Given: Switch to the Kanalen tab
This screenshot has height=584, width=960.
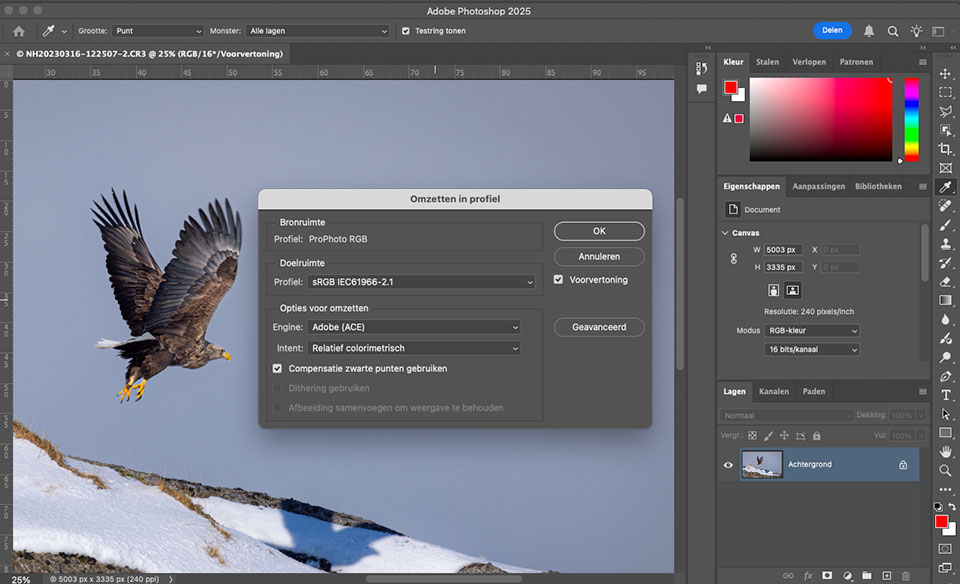Looking at the screenshot, I should (774, 391).
